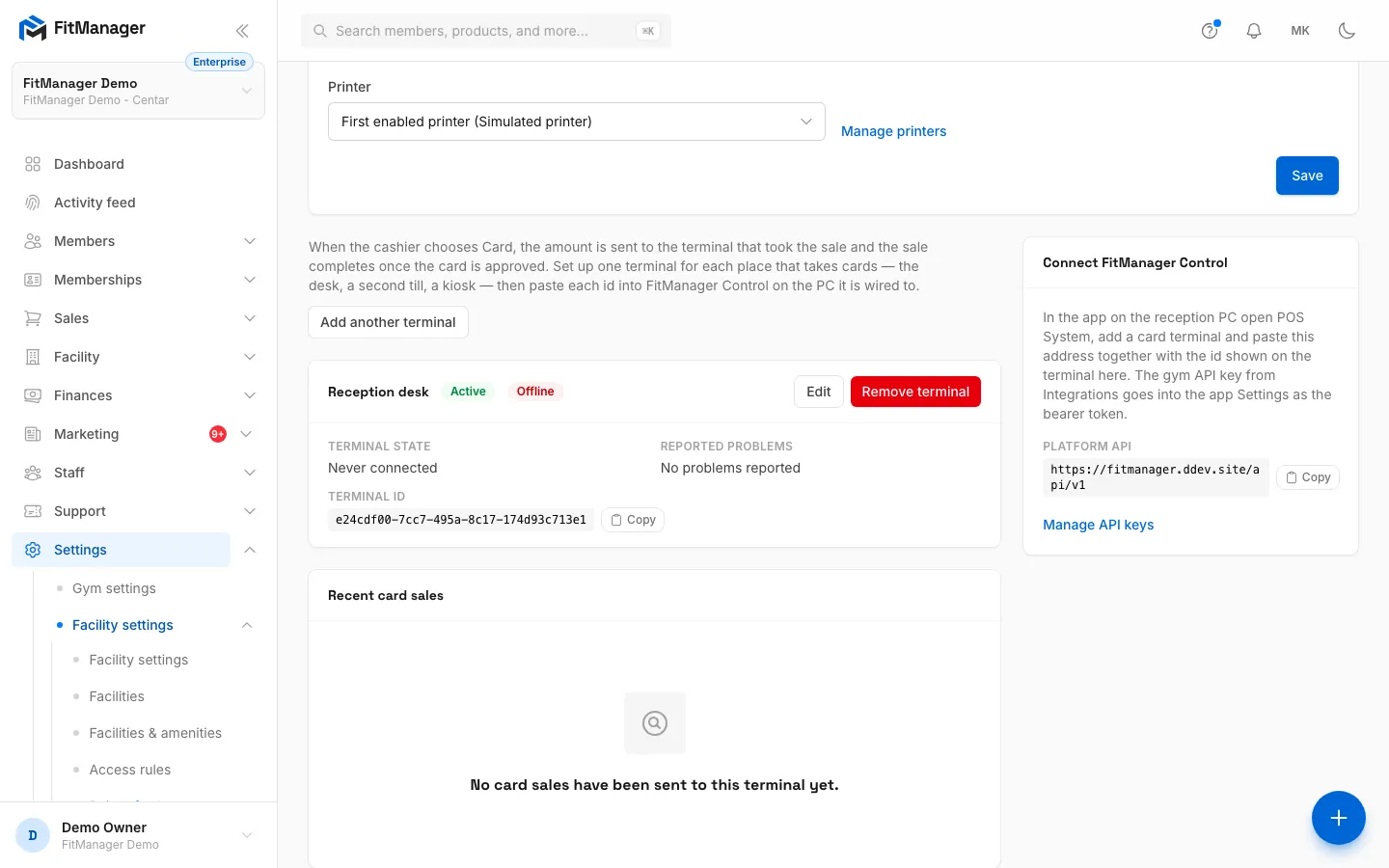
Task: Click the Marketing newspaper icon
Action: [x=33, y=434]
